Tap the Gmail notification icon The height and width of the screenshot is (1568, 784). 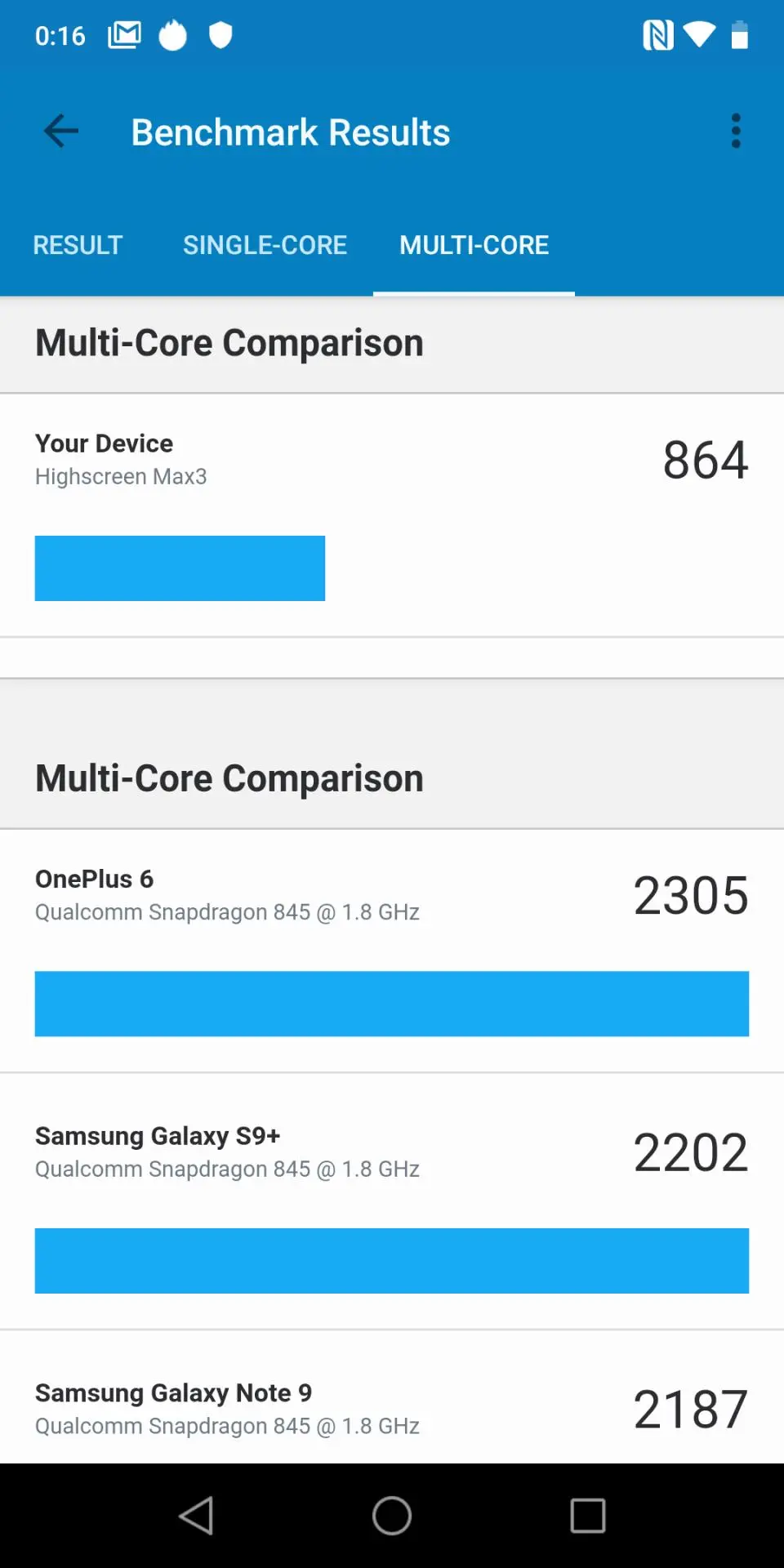(x=124, y=35)
